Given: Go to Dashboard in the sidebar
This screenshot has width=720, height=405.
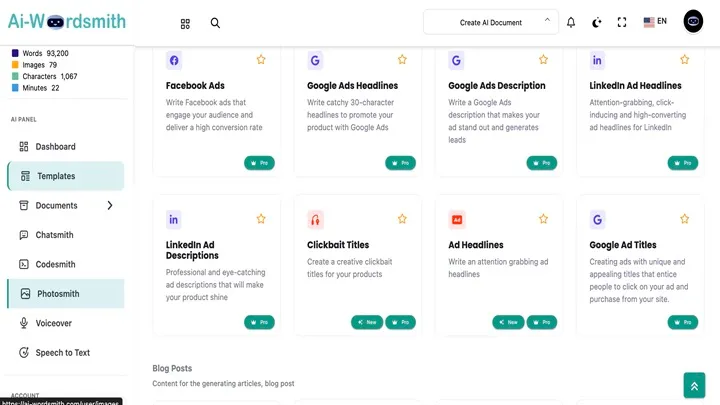Looking at the screenshot, I should (x=55, y=147).
